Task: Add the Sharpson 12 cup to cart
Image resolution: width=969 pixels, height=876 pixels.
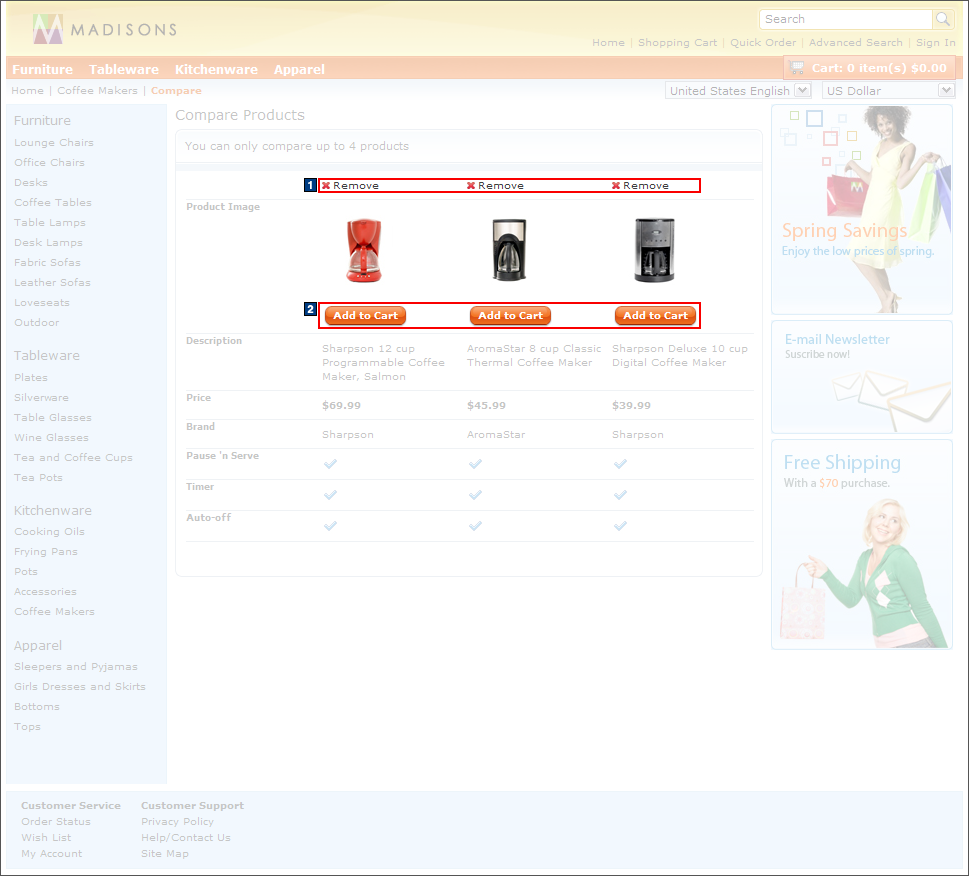Action: (364, 315)
